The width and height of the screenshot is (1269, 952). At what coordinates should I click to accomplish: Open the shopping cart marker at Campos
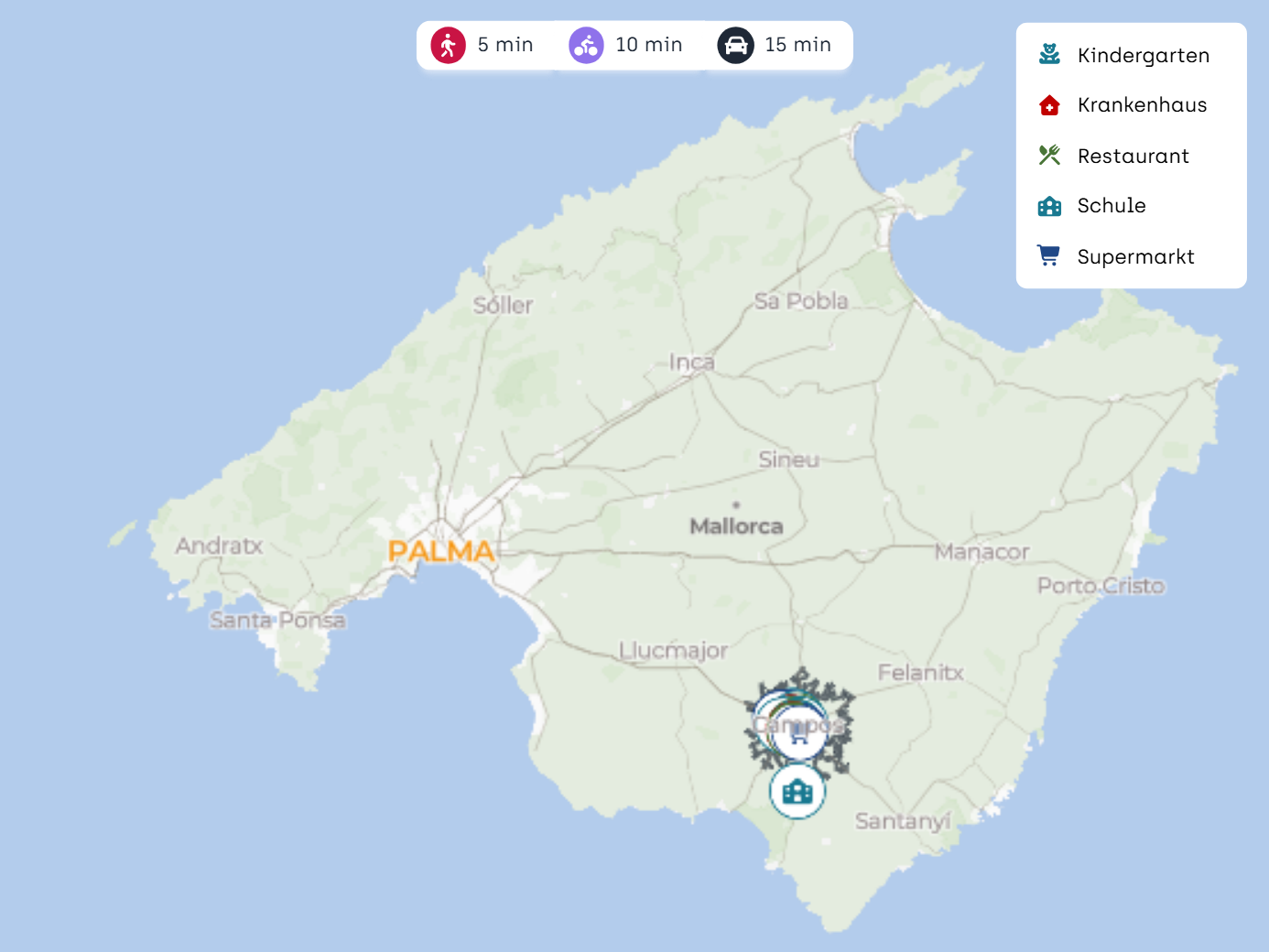point(799,733)
